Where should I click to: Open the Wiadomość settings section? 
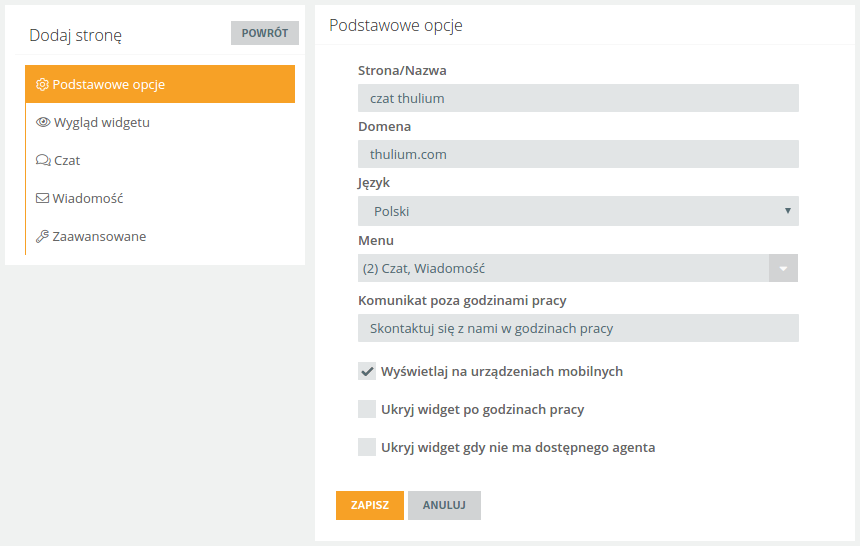pyautogui.click(x=160, y=198)
